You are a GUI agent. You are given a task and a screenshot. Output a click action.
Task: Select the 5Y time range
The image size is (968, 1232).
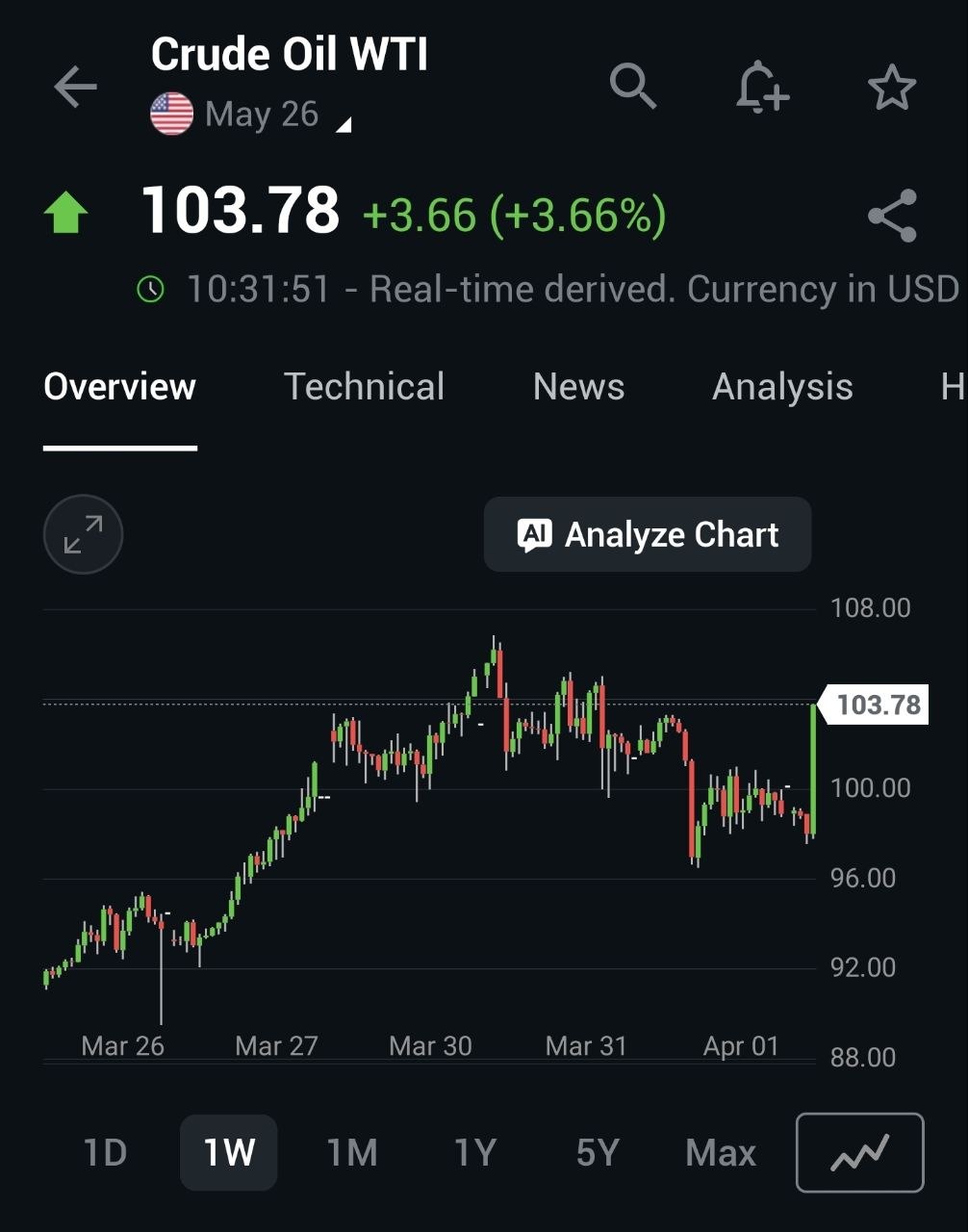coord(597,1152)
